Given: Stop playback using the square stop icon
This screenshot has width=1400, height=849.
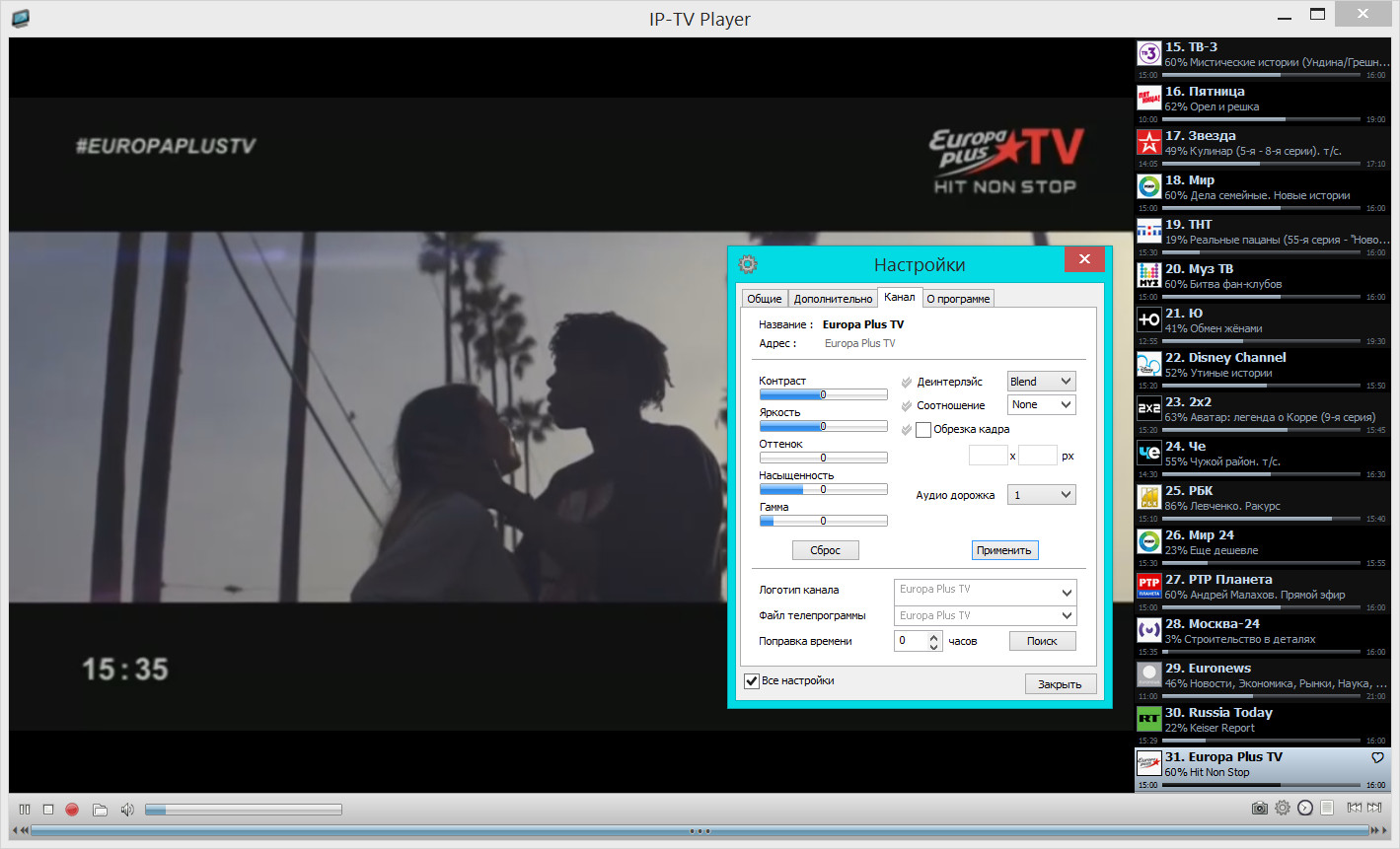Looking at the screenshot, I should (47, 810).
